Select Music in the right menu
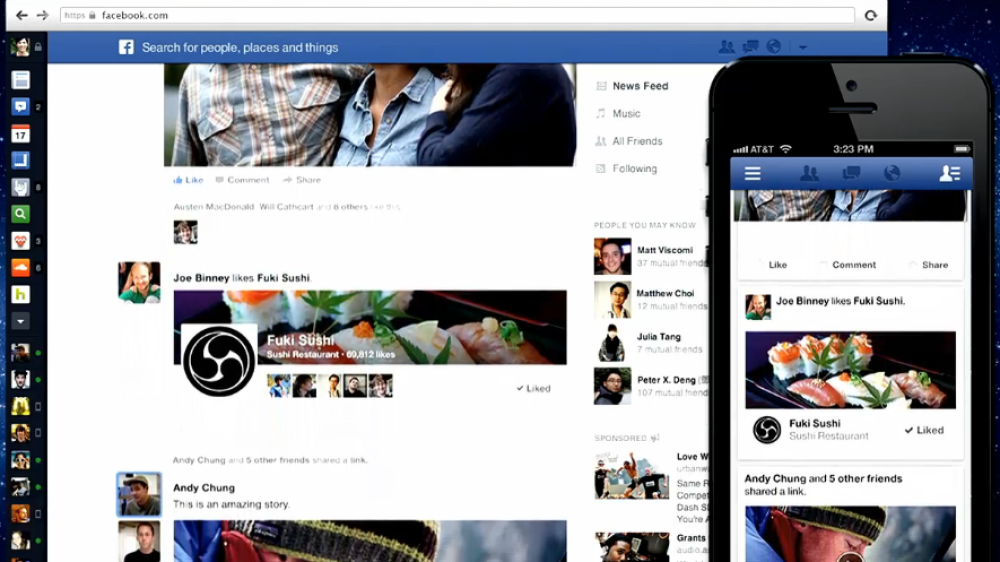The width and height of the screenshot is (1000, 562). point(626,114)
